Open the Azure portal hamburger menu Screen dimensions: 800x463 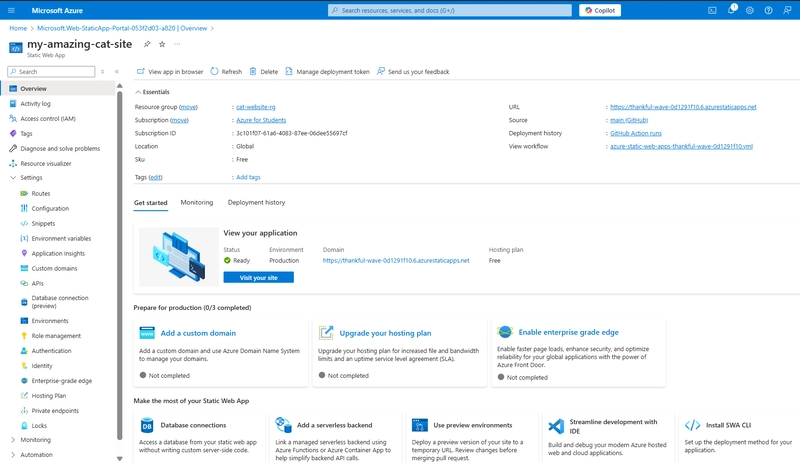pos(11,10)
